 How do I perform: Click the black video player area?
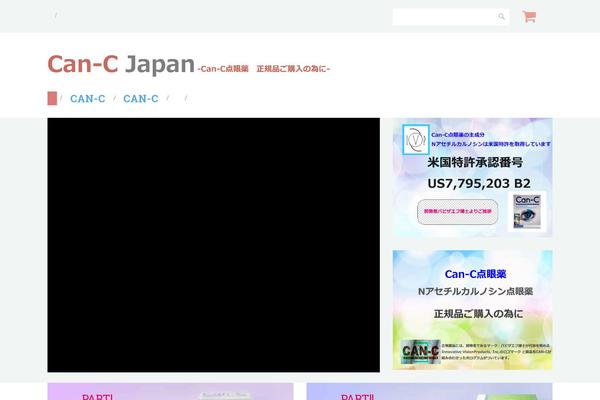point(214,245)
